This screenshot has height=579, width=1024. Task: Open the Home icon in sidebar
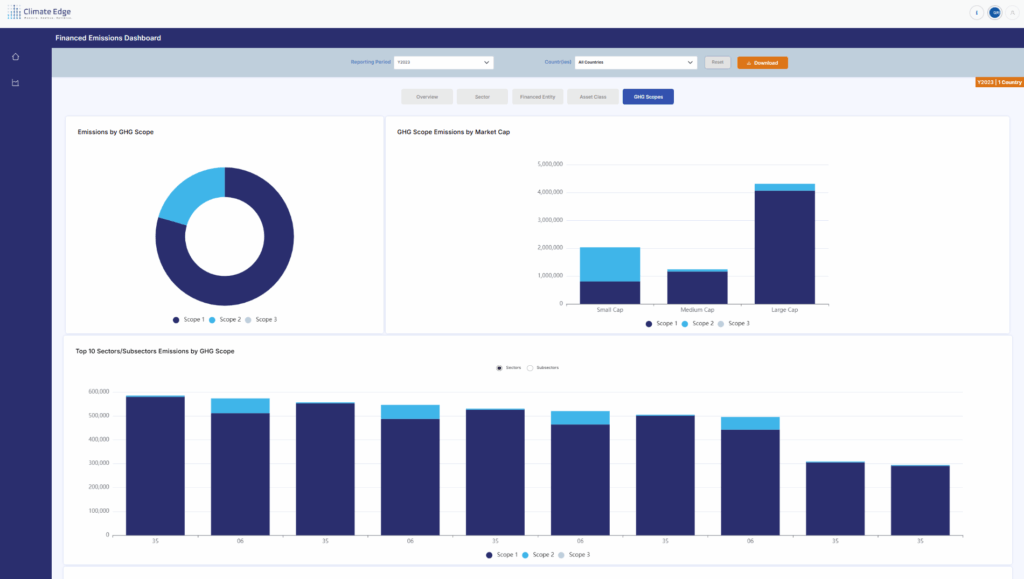coord(15,56)
